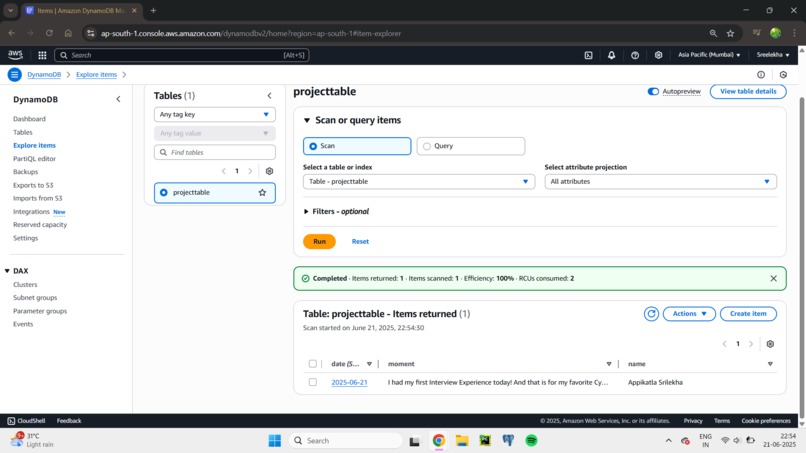Click the Reset link

click(x=360, y=241)
